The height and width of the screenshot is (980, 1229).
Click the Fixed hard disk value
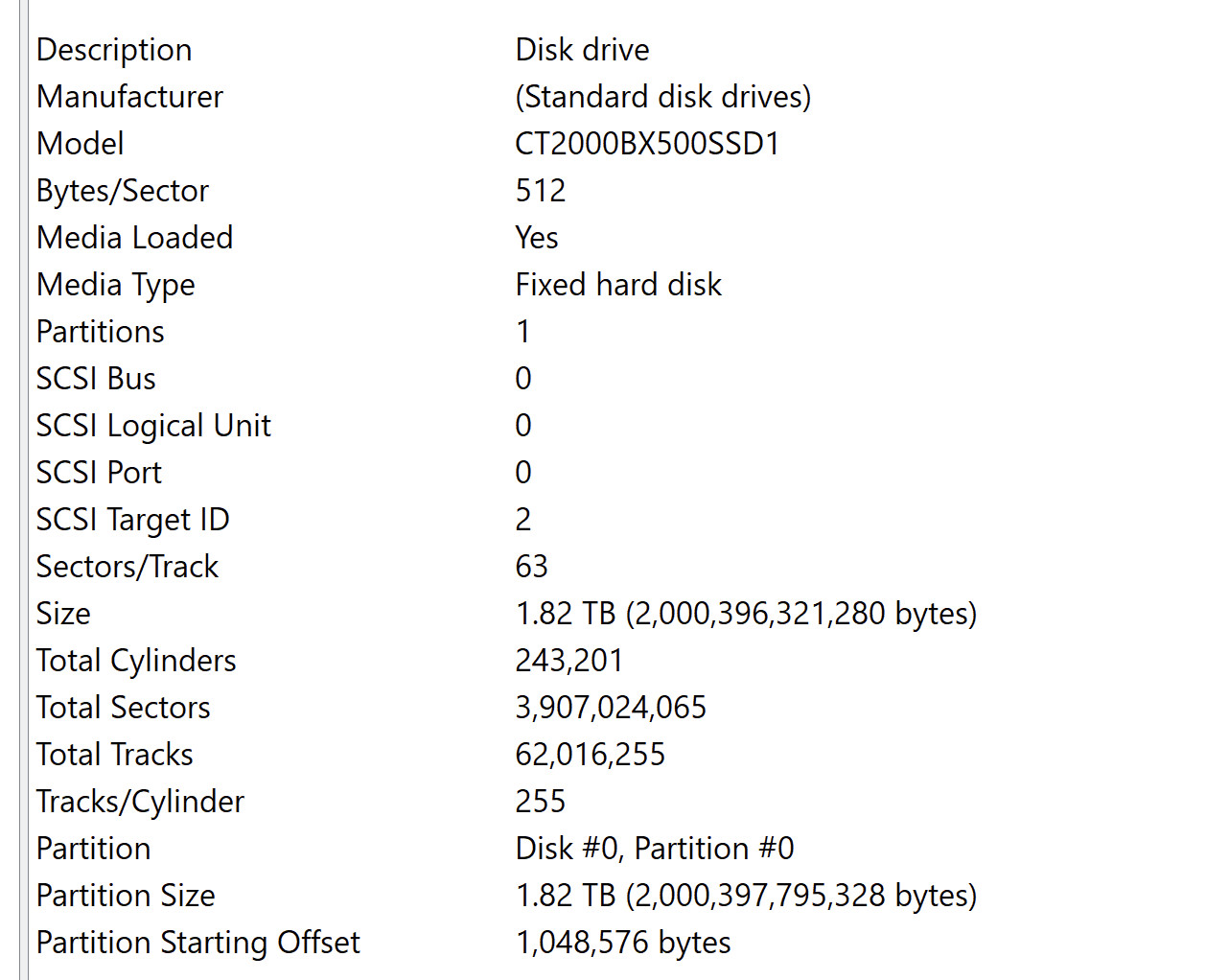click(618, 285)
